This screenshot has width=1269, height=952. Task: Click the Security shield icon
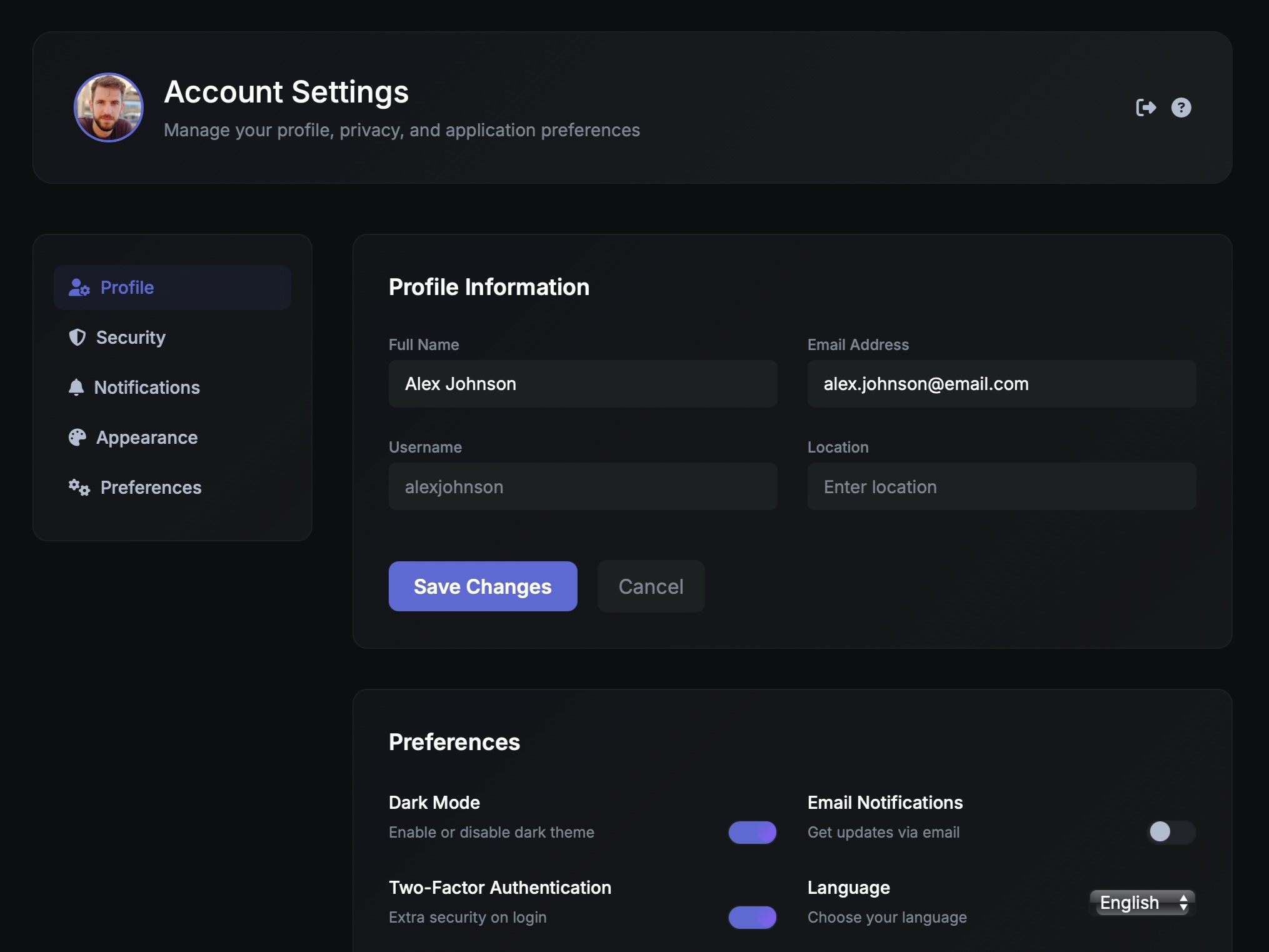[76, 338]
